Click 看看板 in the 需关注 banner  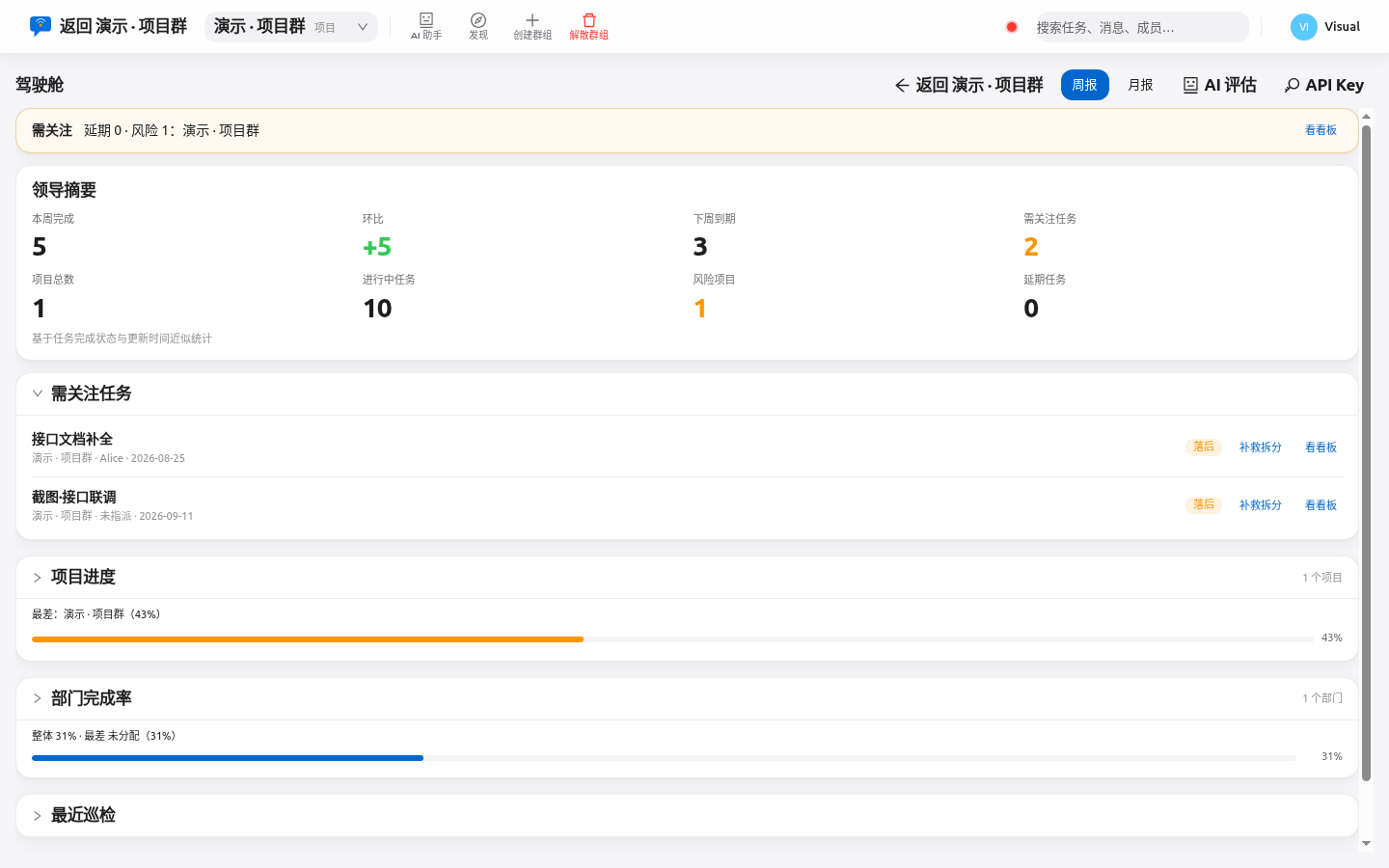[1321, 130]
